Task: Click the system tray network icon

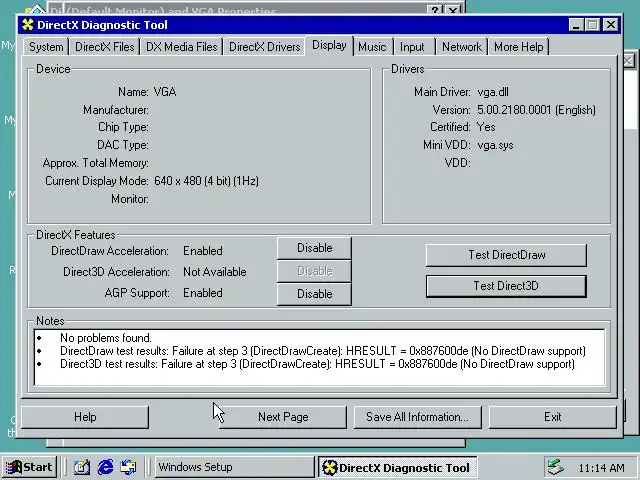Action: pos(556,467)
